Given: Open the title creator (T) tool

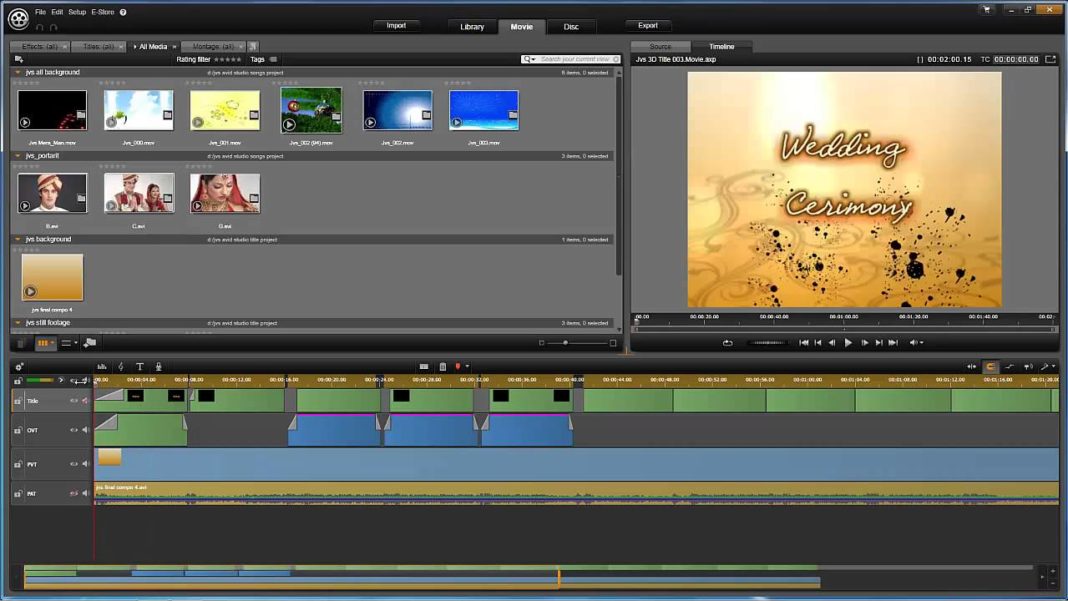Looking at the screenshot, I should (140, 367).
